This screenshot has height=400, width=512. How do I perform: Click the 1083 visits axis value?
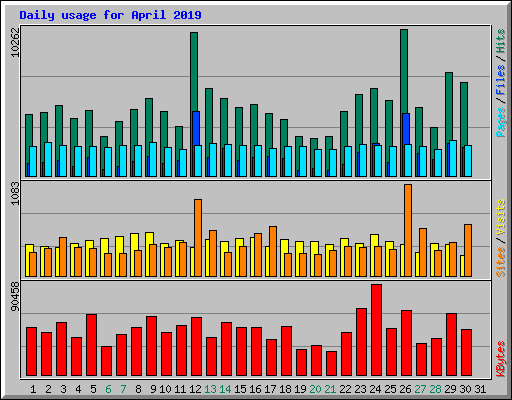[15, 193]
